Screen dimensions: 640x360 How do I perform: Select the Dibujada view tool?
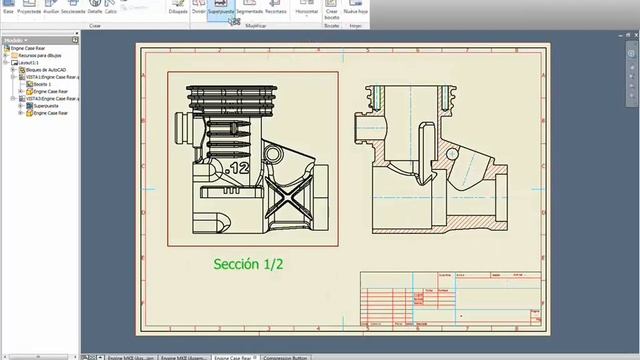click(178, 7)
